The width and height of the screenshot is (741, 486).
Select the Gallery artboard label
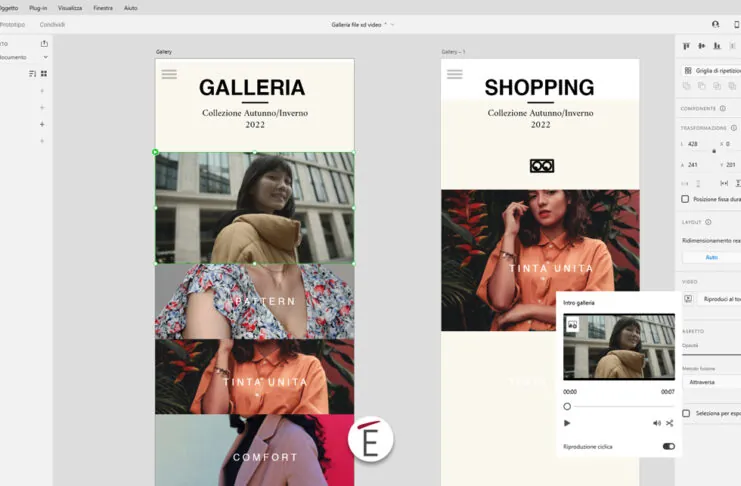tap(164, 52)
